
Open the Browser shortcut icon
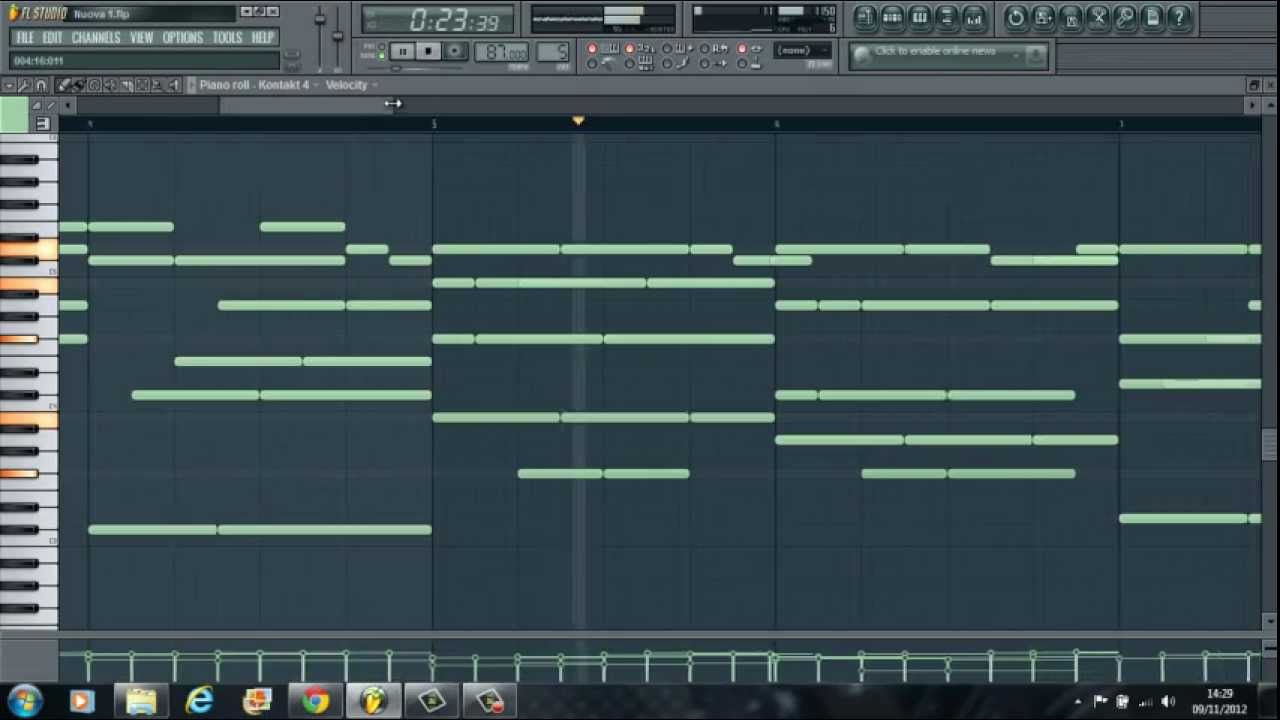946,17
